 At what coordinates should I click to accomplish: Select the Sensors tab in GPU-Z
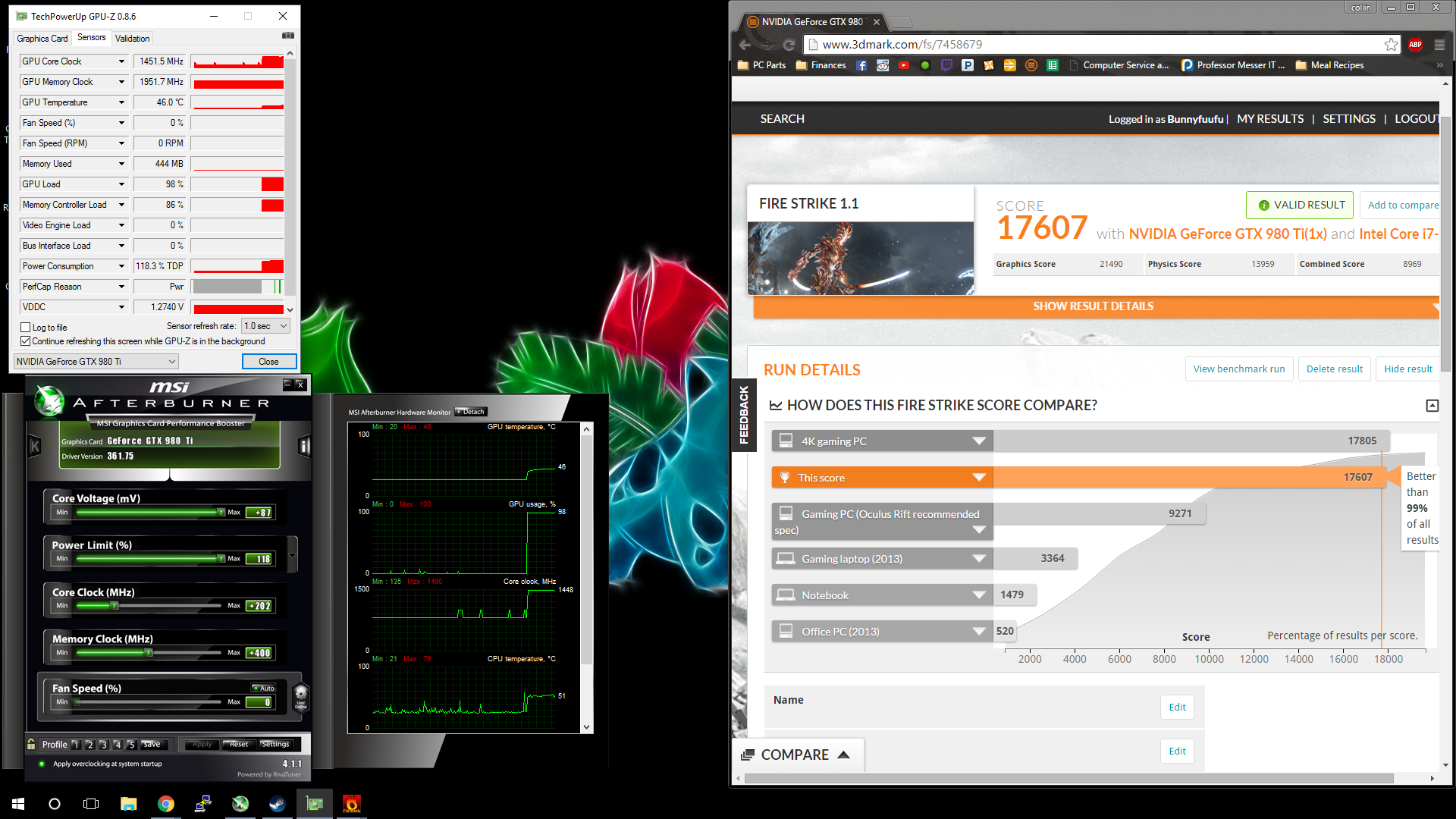tap(92, 37)
